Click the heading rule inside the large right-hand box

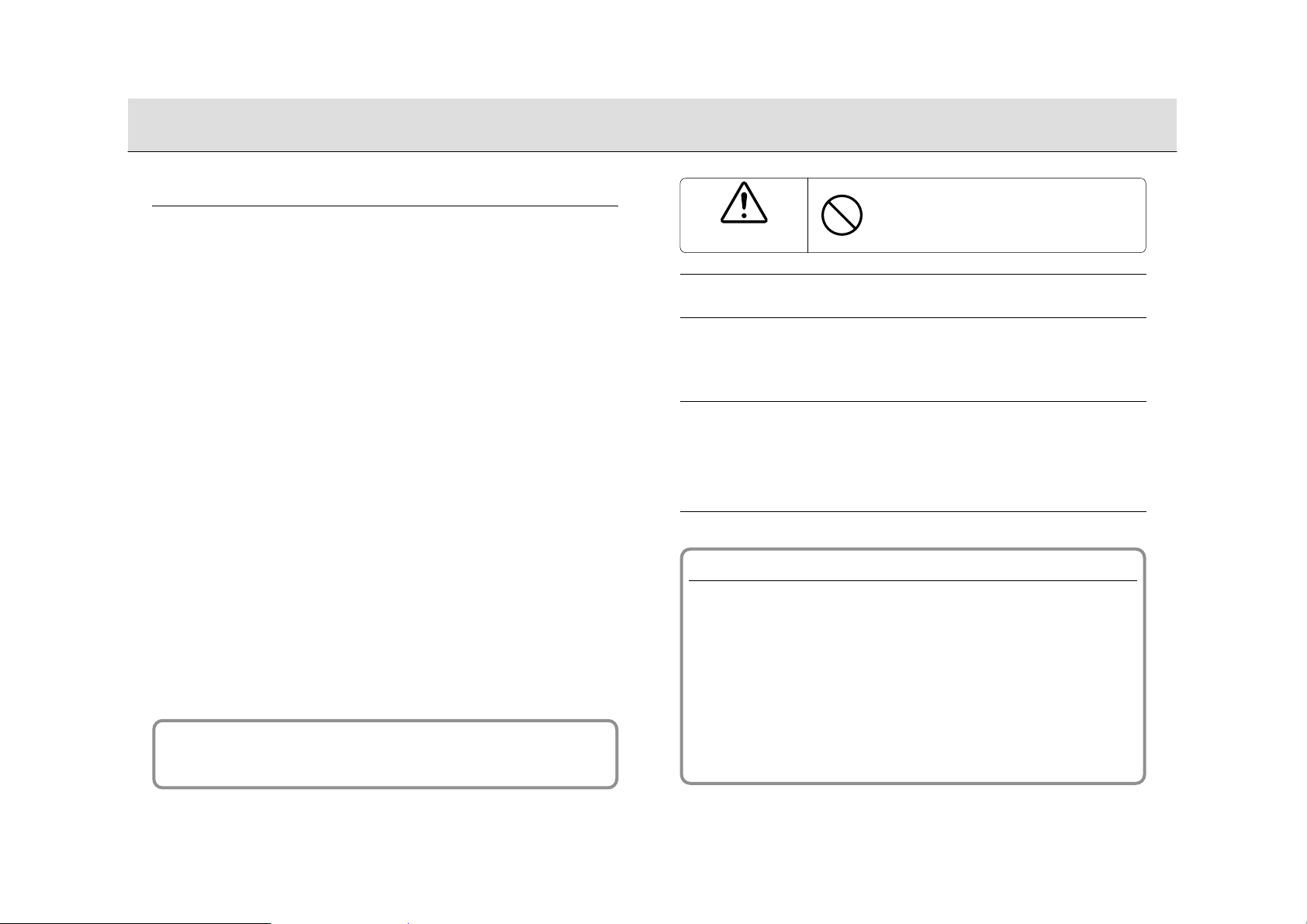[x=913, y=581]
